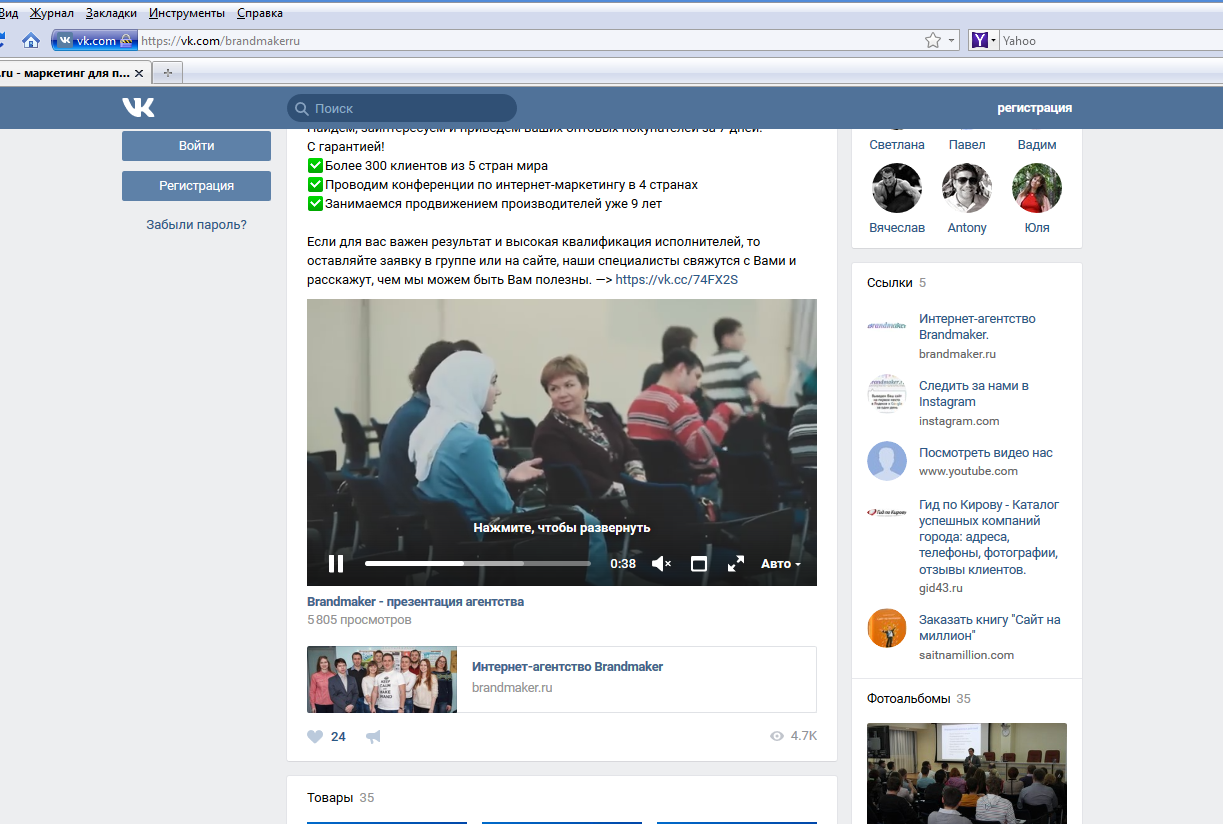Open Вячеслав's avatar
The height and width of the screenshot is (824, 1223).
click(x=896, y=188)
